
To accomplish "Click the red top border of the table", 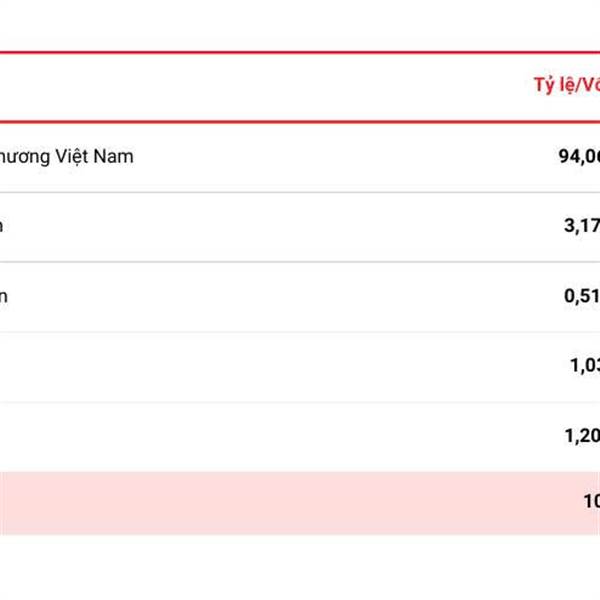I will [300, 52].
